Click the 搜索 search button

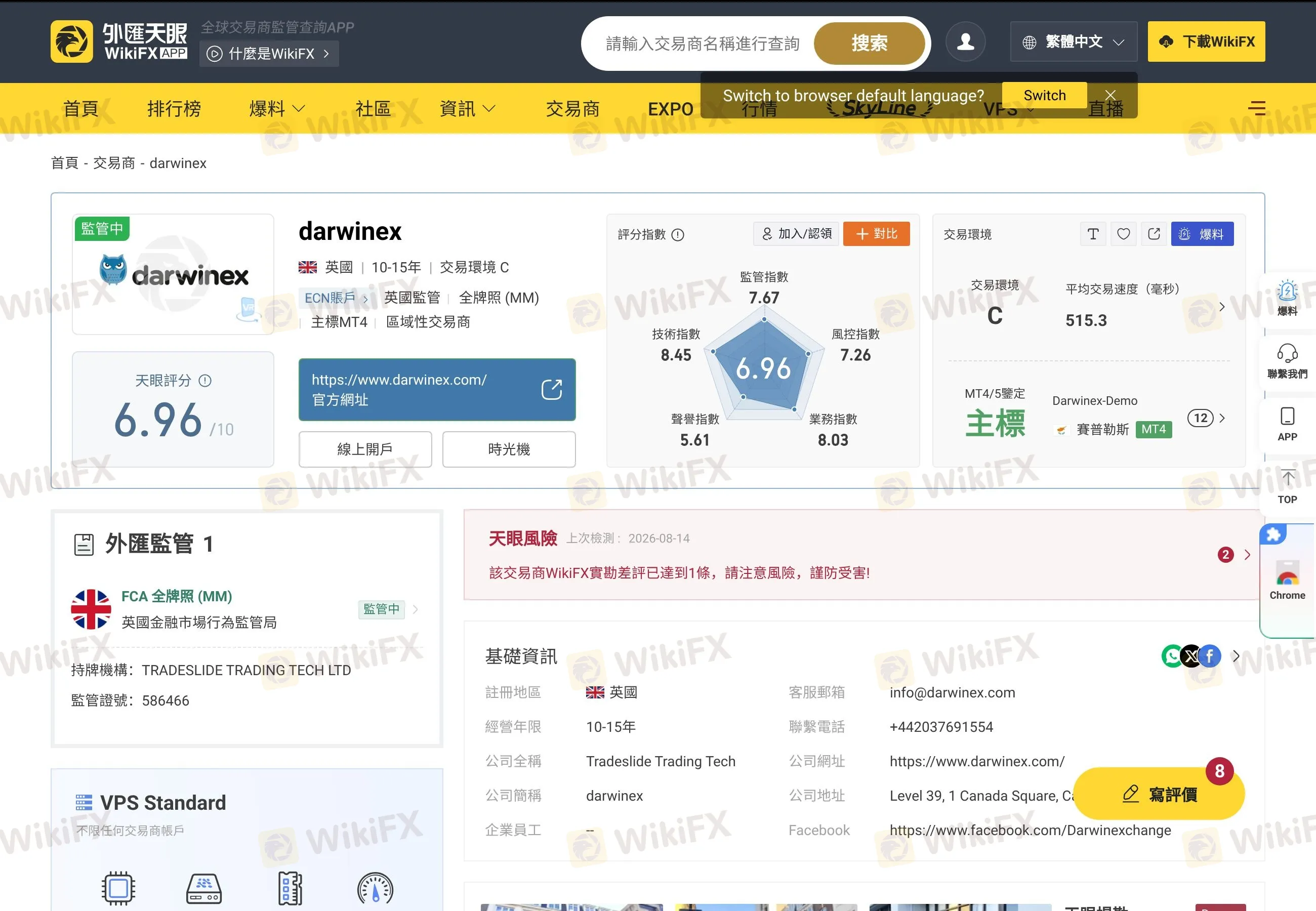pos(869,43)
